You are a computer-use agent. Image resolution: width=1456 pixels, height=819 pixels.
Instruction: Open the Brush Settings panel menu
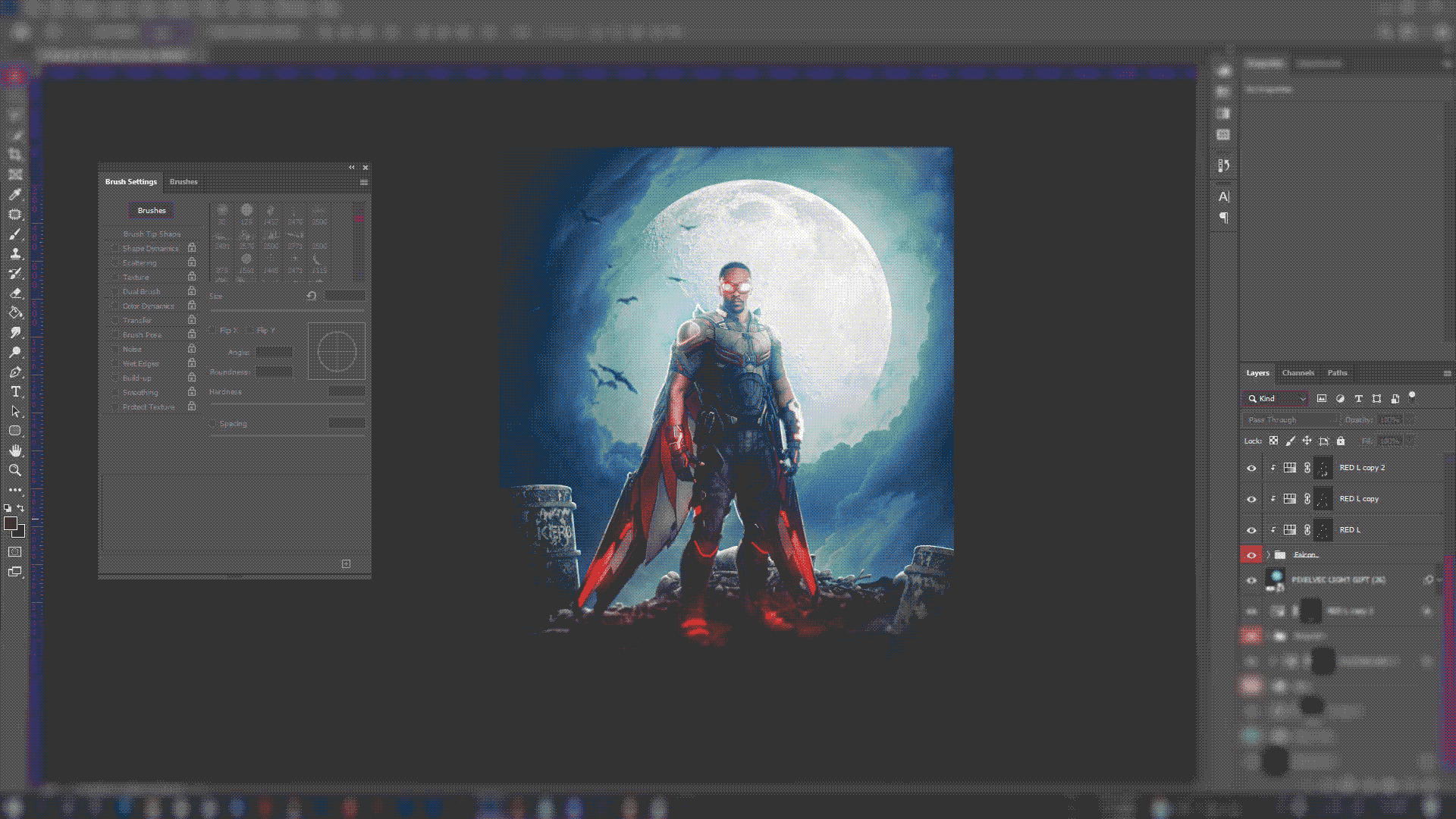click(x=364, y=182)
